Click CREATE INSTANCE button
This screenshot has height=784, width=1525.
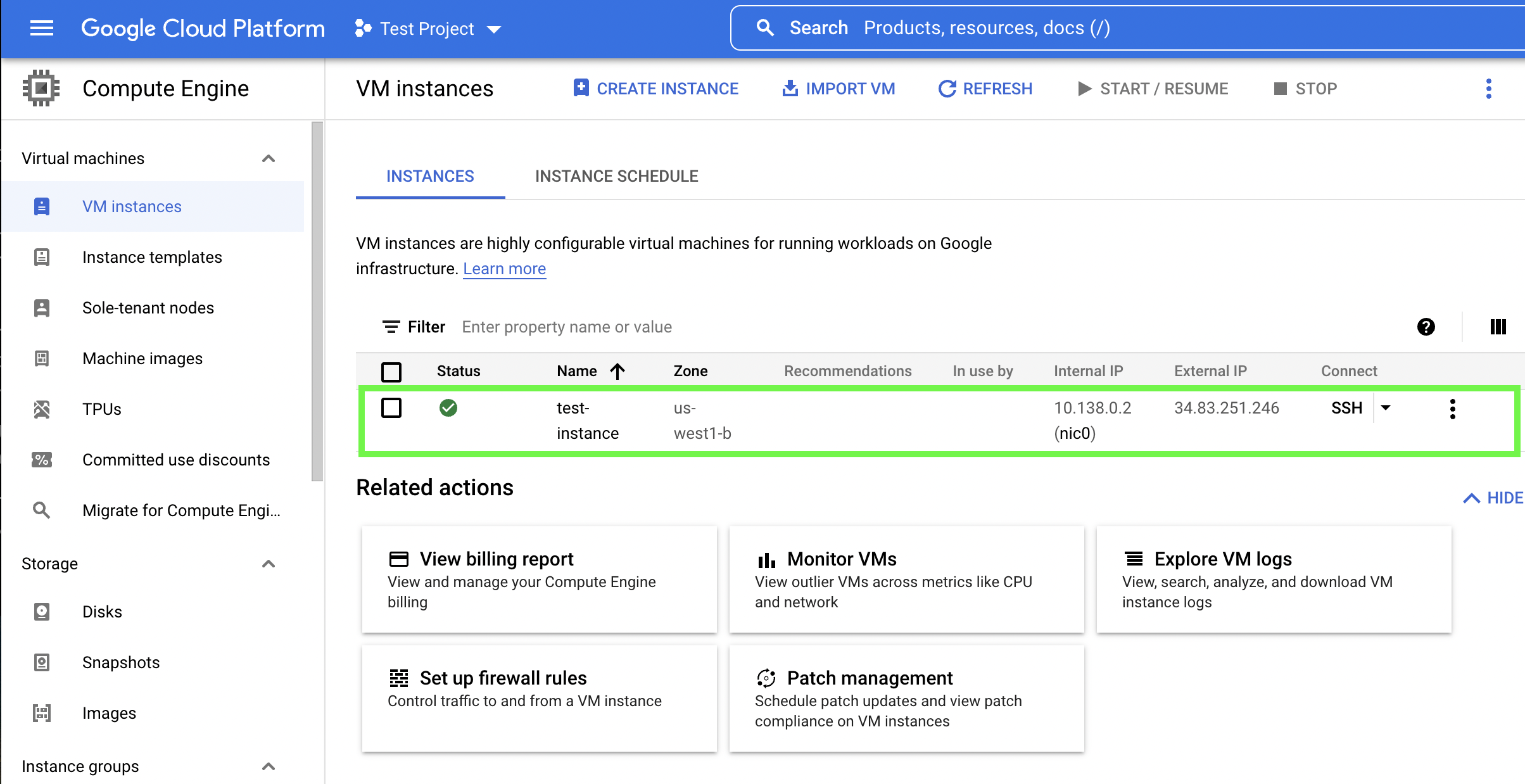655,89
